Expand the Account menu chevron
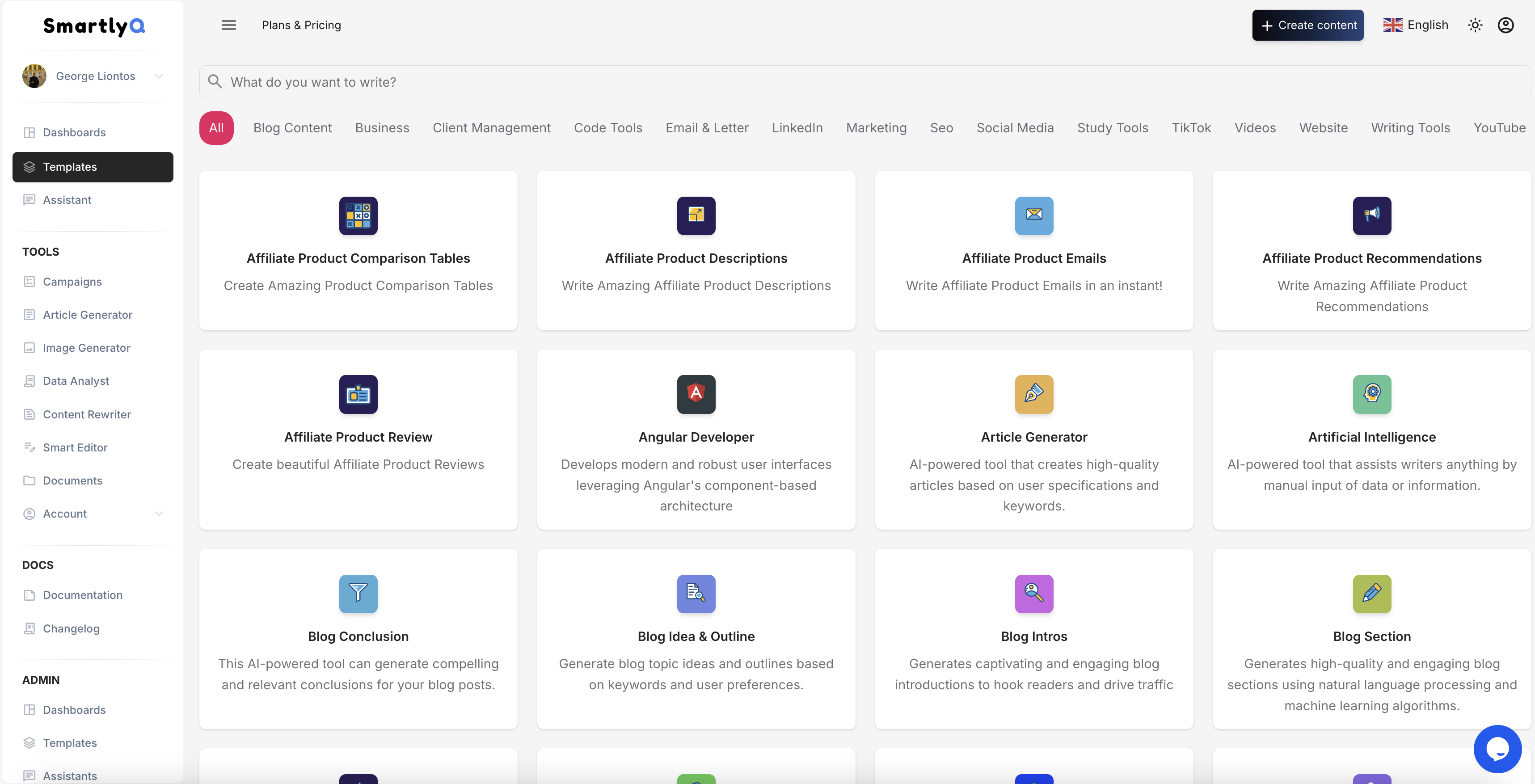Viewport: 1535px width, 784px height. 159,514
